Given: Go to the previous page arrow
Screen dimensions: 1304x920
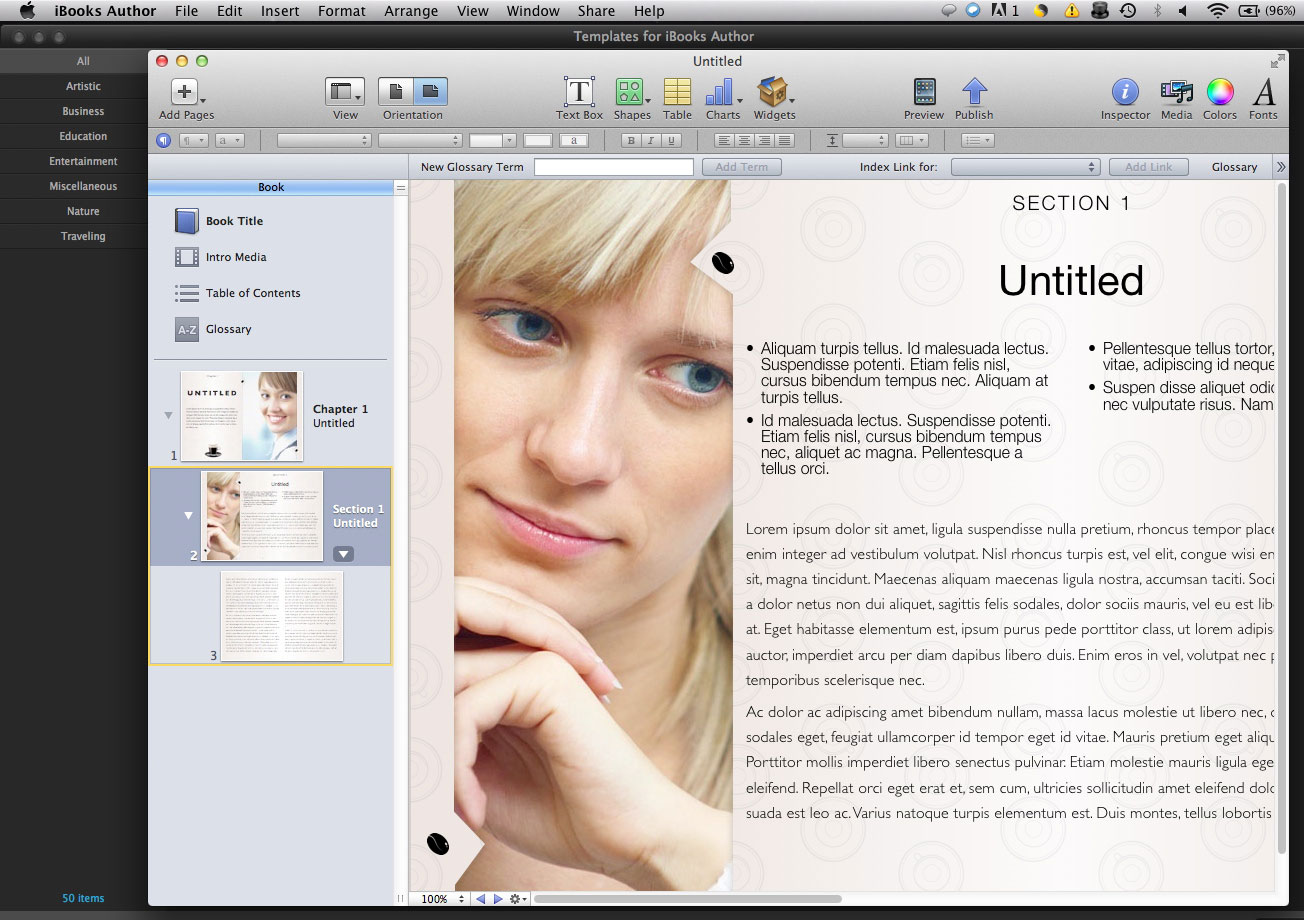Looking at the screenshot, I should point(481,899).
